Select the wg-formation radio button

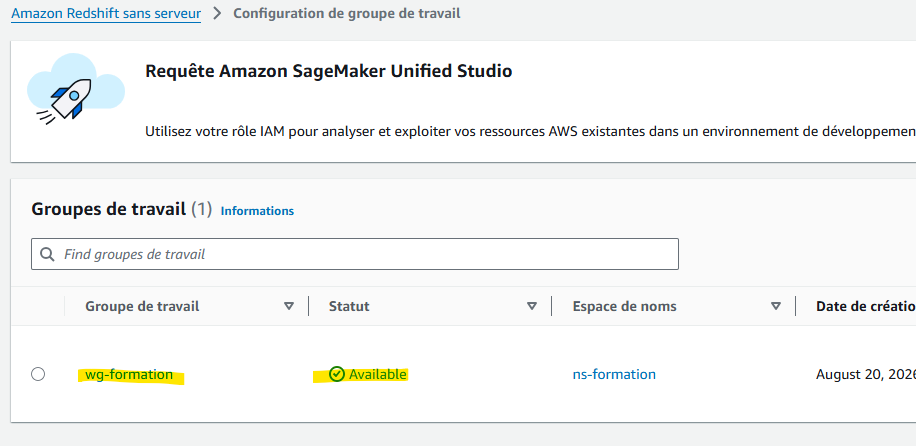tap(38, 374)
